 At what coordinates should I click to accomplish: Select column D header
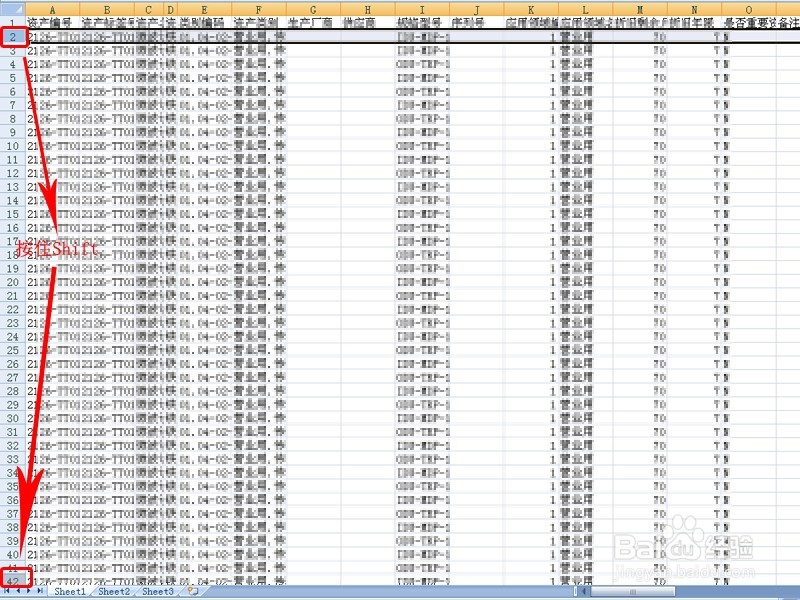click(x=170, y=9)
